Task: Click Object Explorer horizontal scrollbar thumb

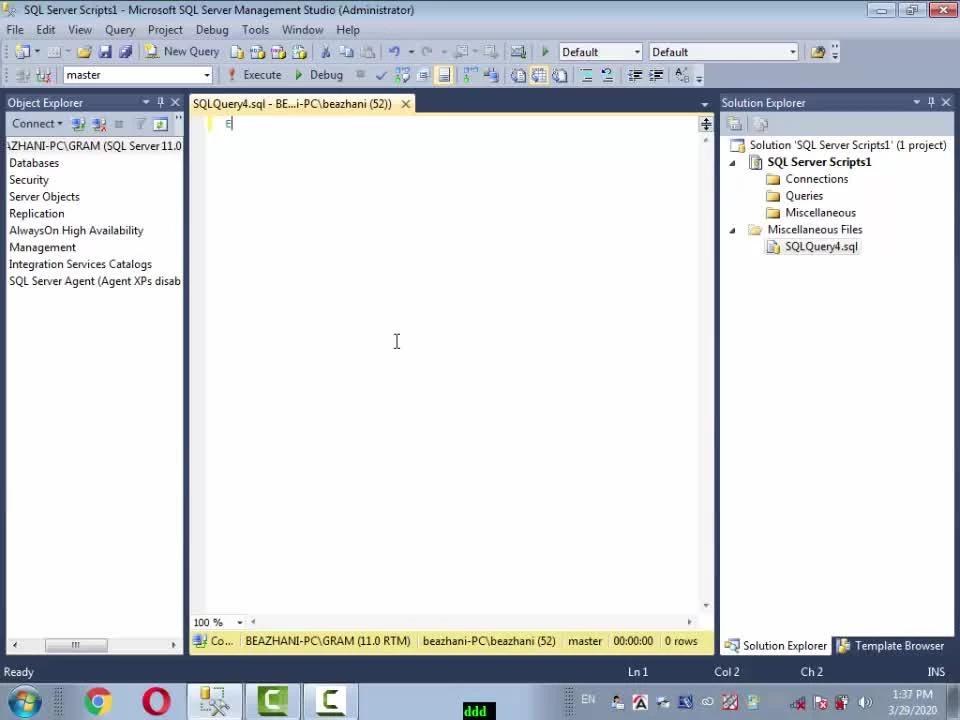Action: tap(76, 645)
